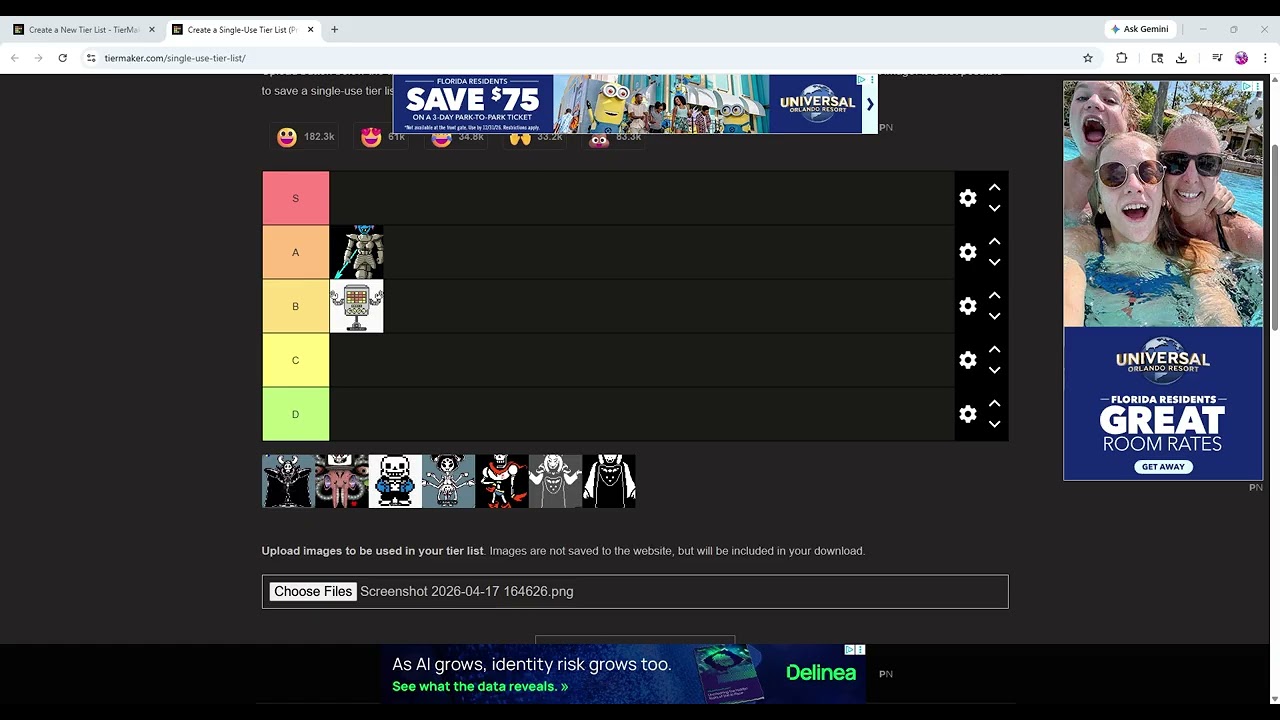
Task: Click the page vertical scrollbar
Action: coord(1274,238)
